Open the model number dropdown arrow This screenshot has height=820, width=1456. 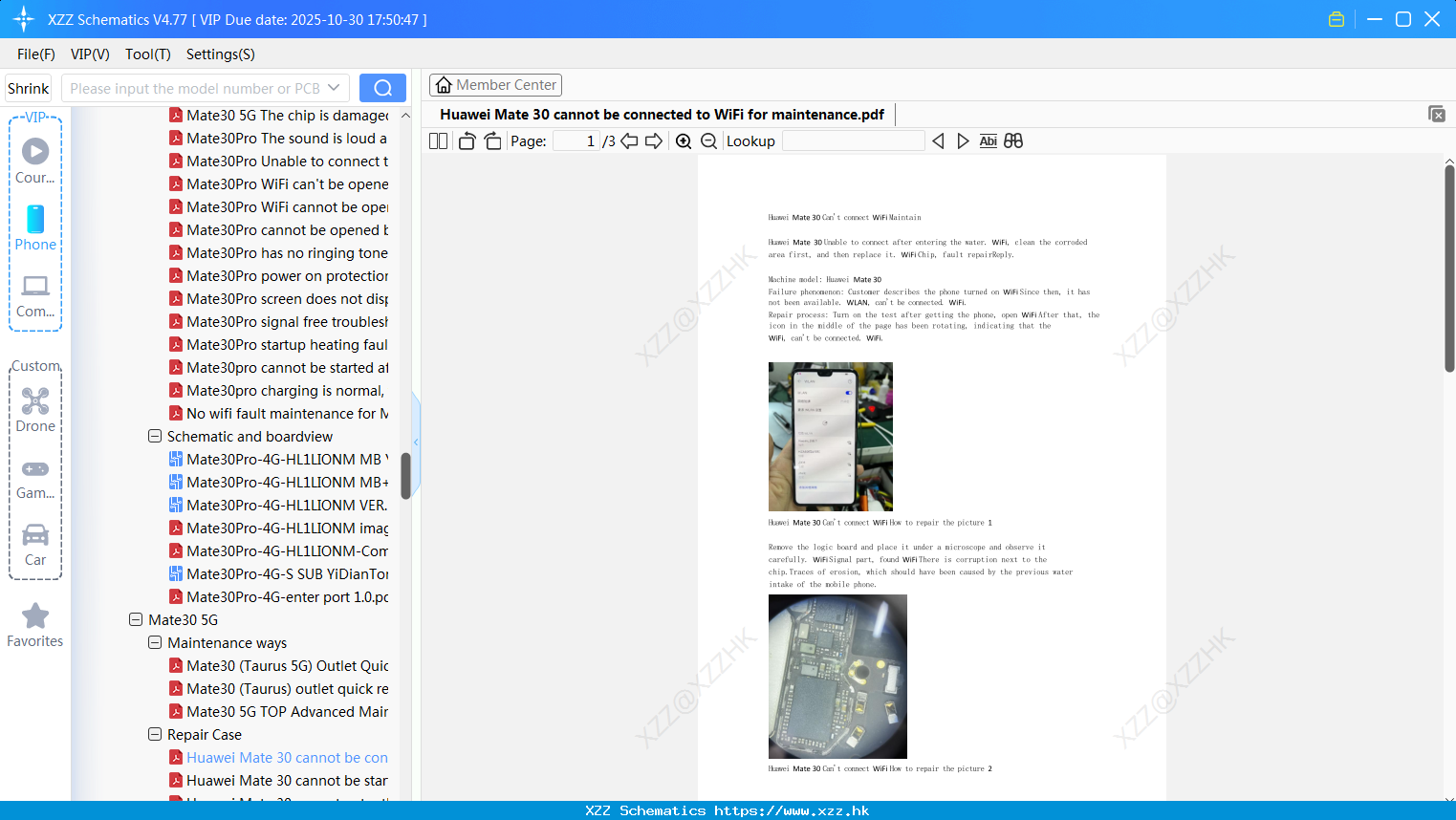[x=334, y=88]
